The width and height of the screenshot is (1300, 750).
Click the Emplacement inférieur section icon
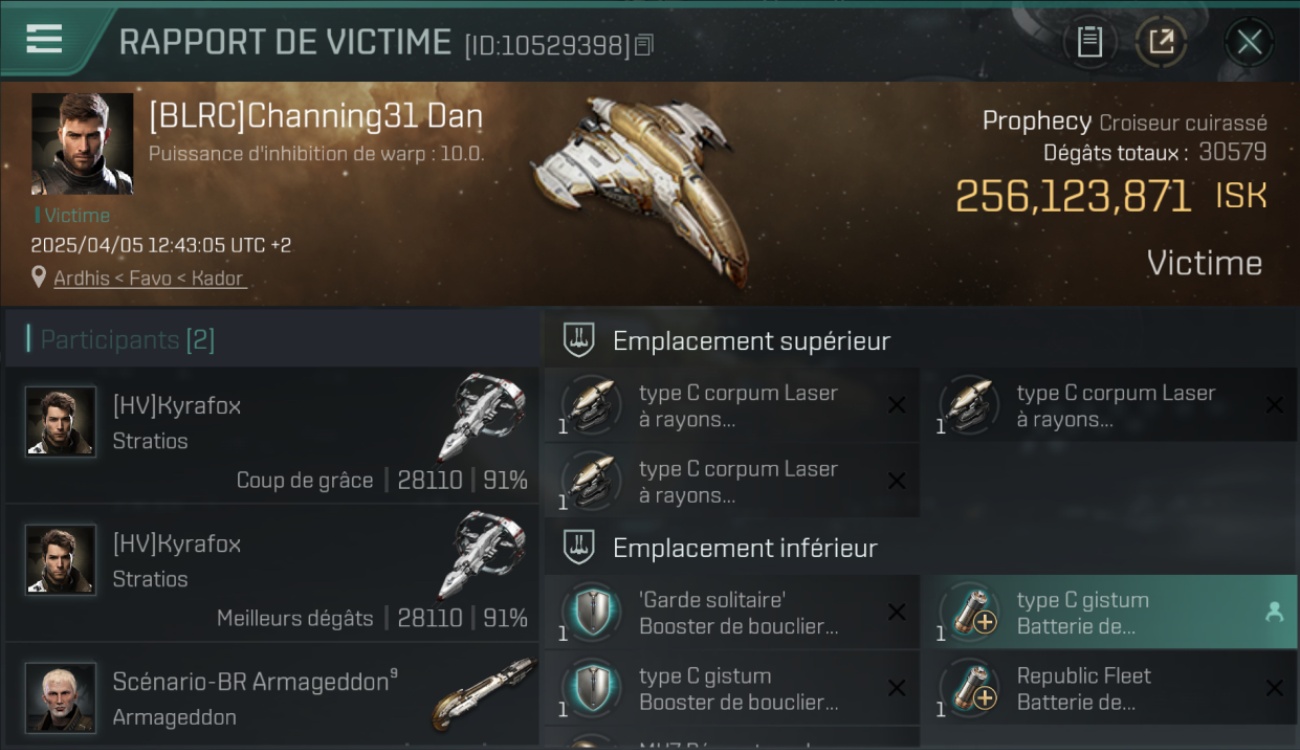[x=579, y=547]
